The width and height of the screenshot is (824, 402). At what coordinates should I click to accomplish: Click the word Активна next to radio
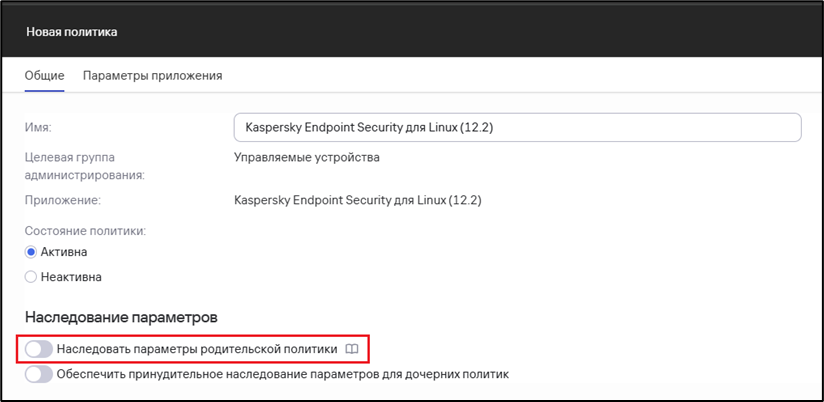(64, 252)
